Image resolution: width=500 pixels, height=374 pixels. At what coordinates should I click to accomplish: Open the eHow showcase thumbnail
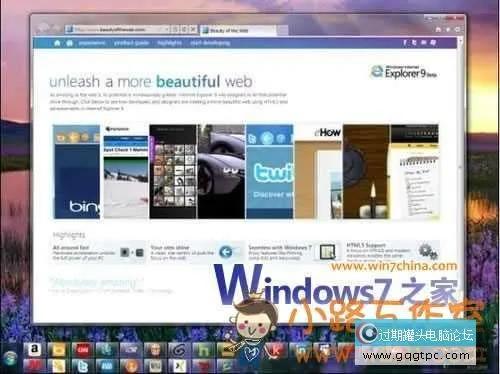[x=318, y=172]
